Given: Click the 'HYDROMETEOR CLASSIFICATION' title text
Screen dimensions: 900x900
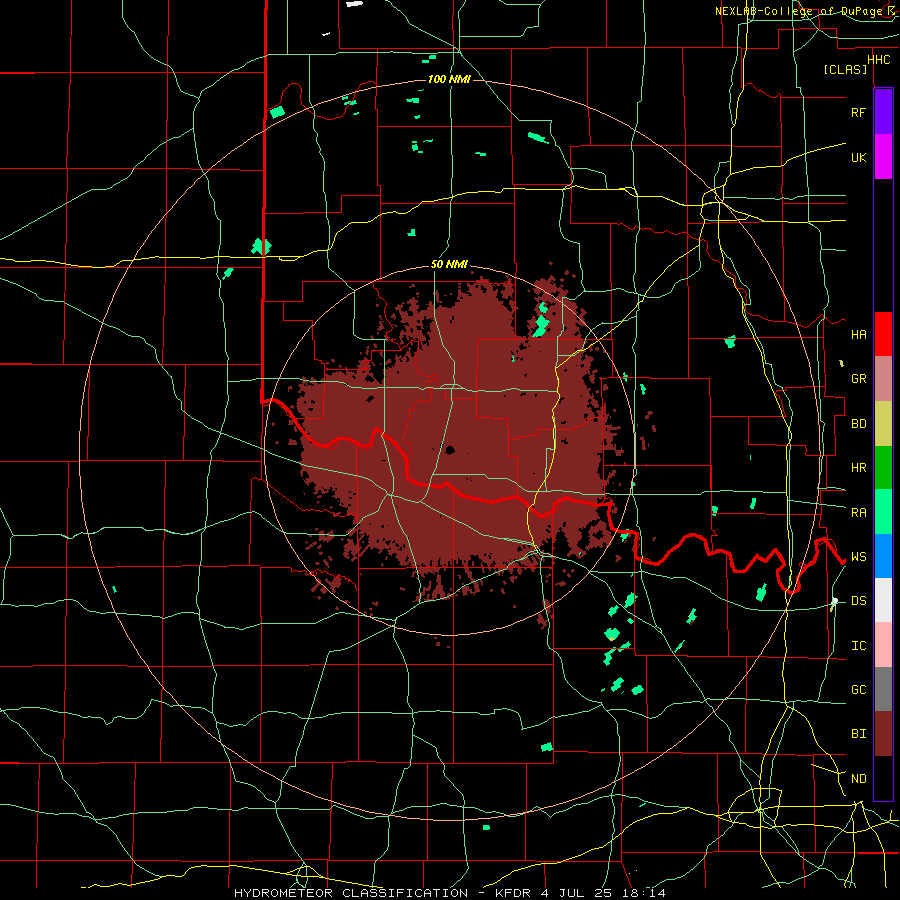Looking at the screenshot, I should tap(351, 893).
